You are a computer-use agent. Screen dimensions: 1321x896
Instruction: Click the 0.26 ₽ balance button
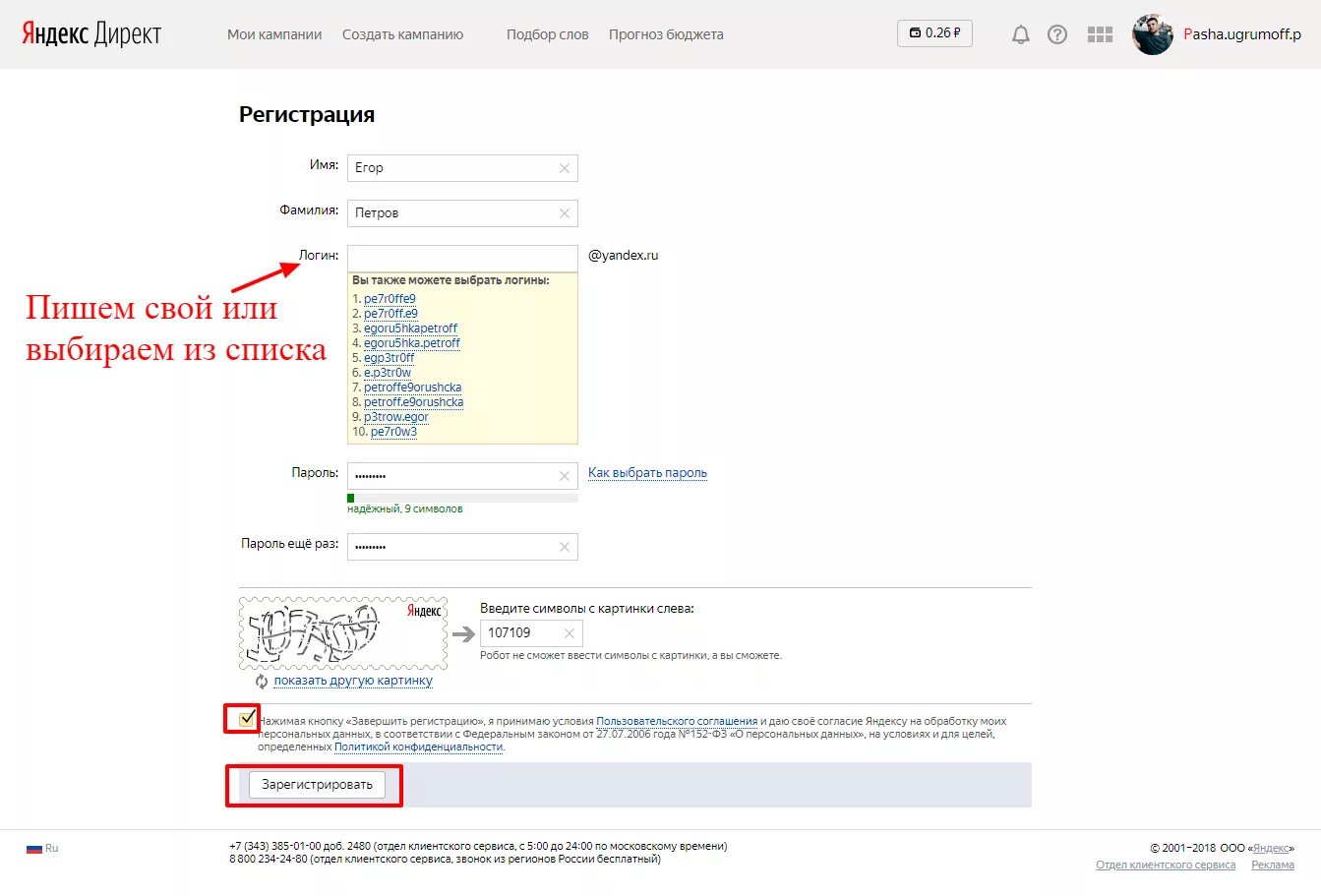point(934,32)
